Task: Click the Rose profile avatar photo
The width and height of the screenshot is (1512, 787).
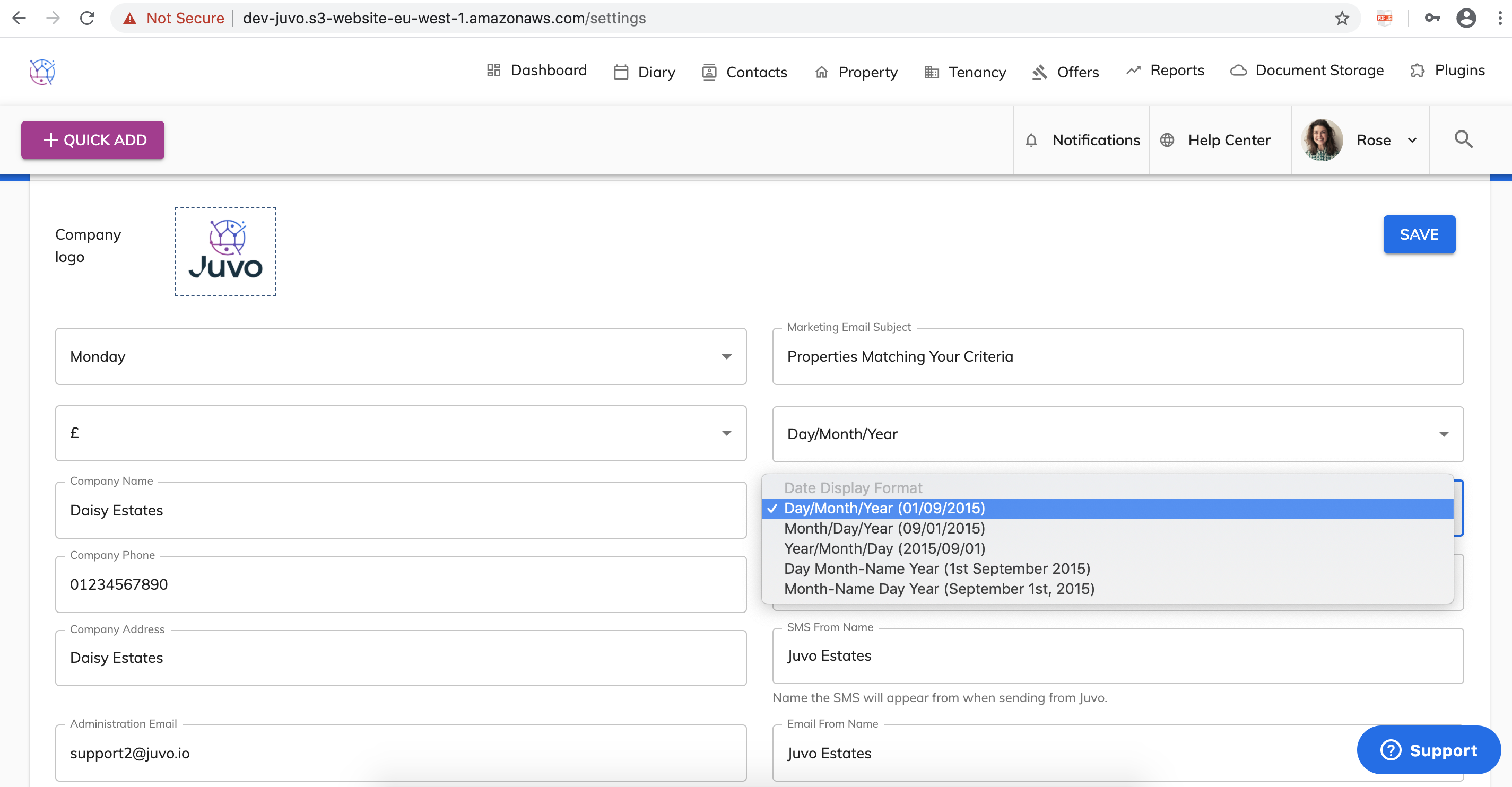Action: click(x=1322, y=139)
